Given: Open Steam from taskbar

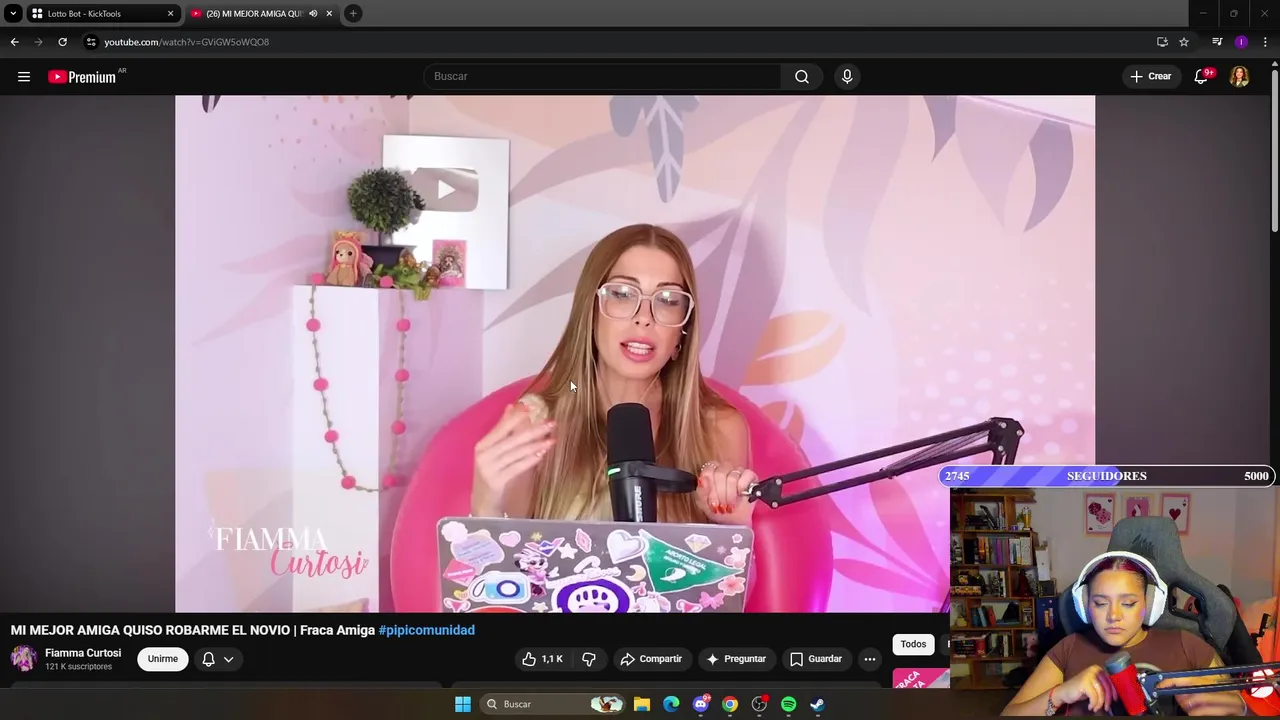Looking at the screenshot, I should [817, 704].
